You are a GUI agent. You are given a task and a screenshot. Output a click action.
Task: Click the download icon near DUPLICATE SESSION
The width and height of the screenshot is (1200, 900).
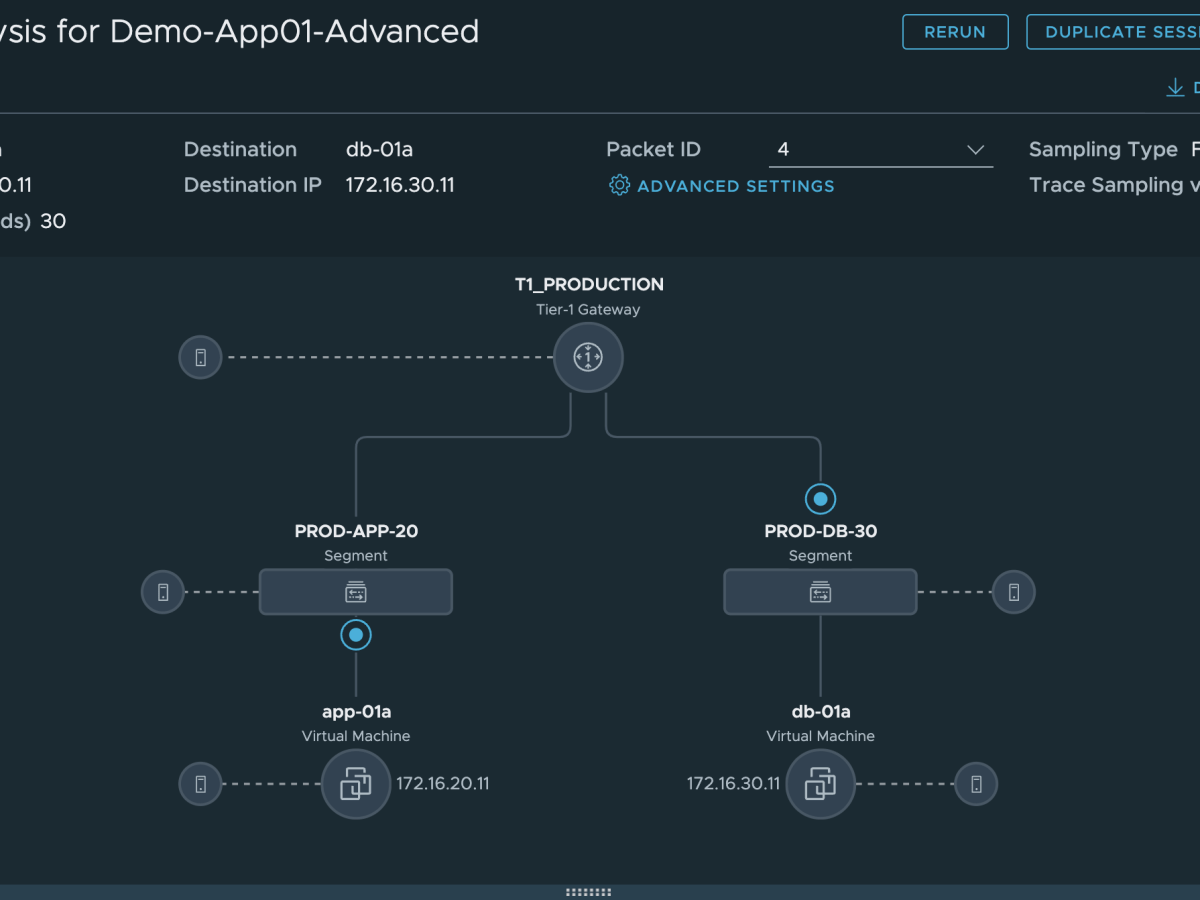[x=1175, y=87]
